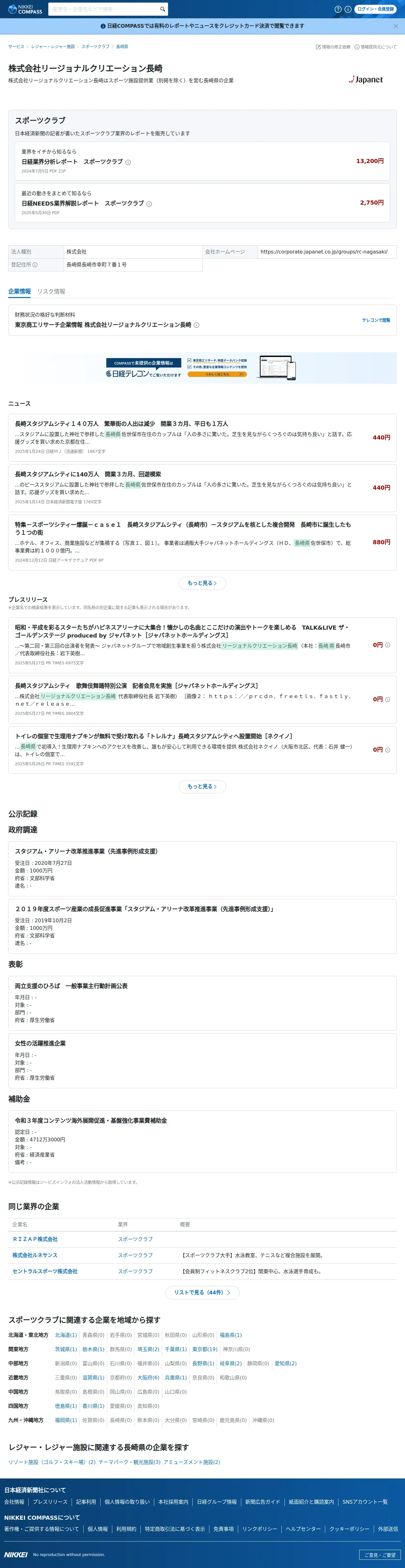Screen dimensions: 405x1568
Task: Open footer 利用規約 link
Action: tap(126, 1529)
